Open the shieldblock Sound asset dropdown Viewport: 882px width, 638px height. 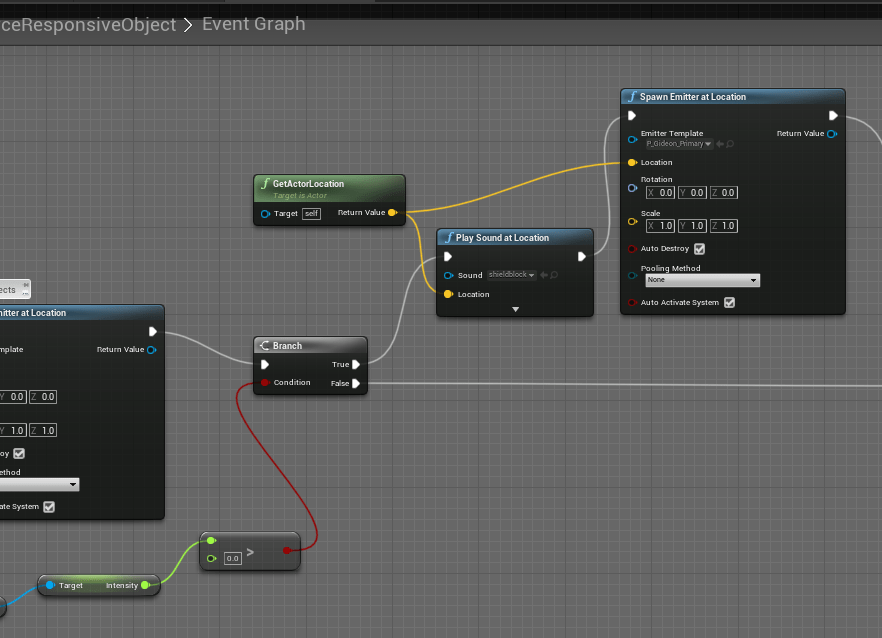point(511,275)
